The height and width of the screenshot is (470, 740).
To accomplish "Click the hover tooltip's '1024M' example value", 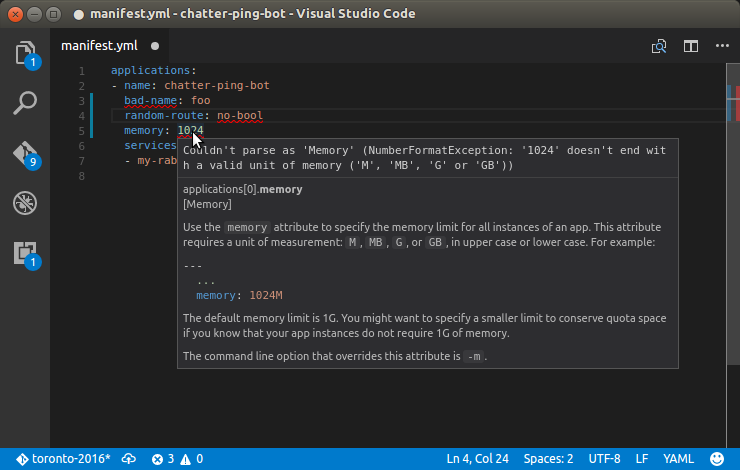I will coord(266,295).
